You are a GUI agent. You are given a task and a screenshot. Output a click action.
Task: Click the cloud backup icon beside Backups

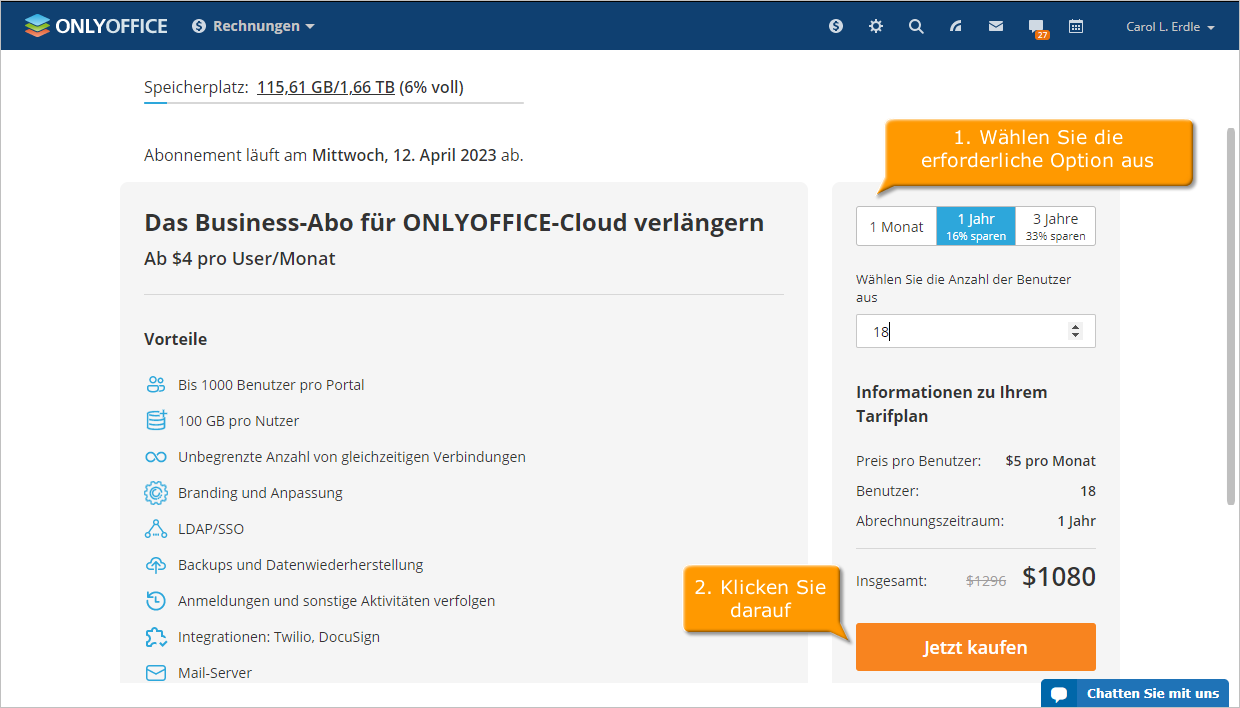[155, 565]
